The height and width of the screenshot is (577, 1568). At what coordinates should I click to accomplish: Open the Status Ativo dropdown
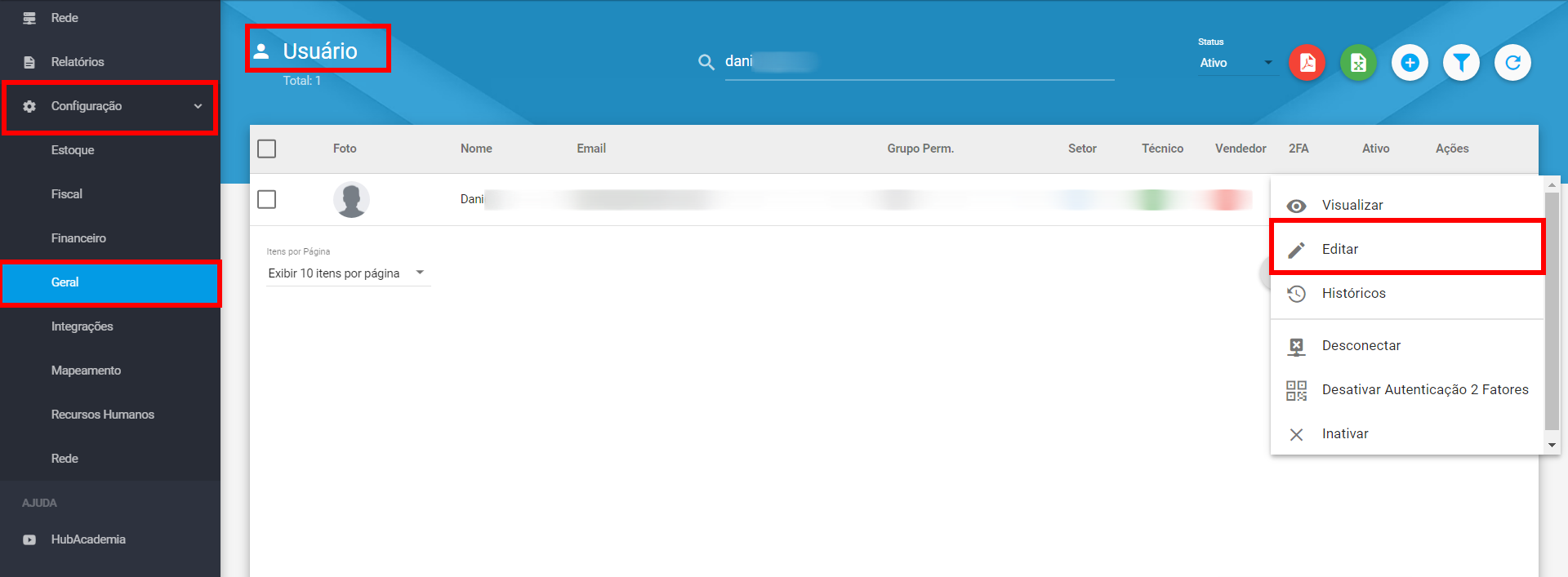pyautogui.click(x=1236, y=63)
